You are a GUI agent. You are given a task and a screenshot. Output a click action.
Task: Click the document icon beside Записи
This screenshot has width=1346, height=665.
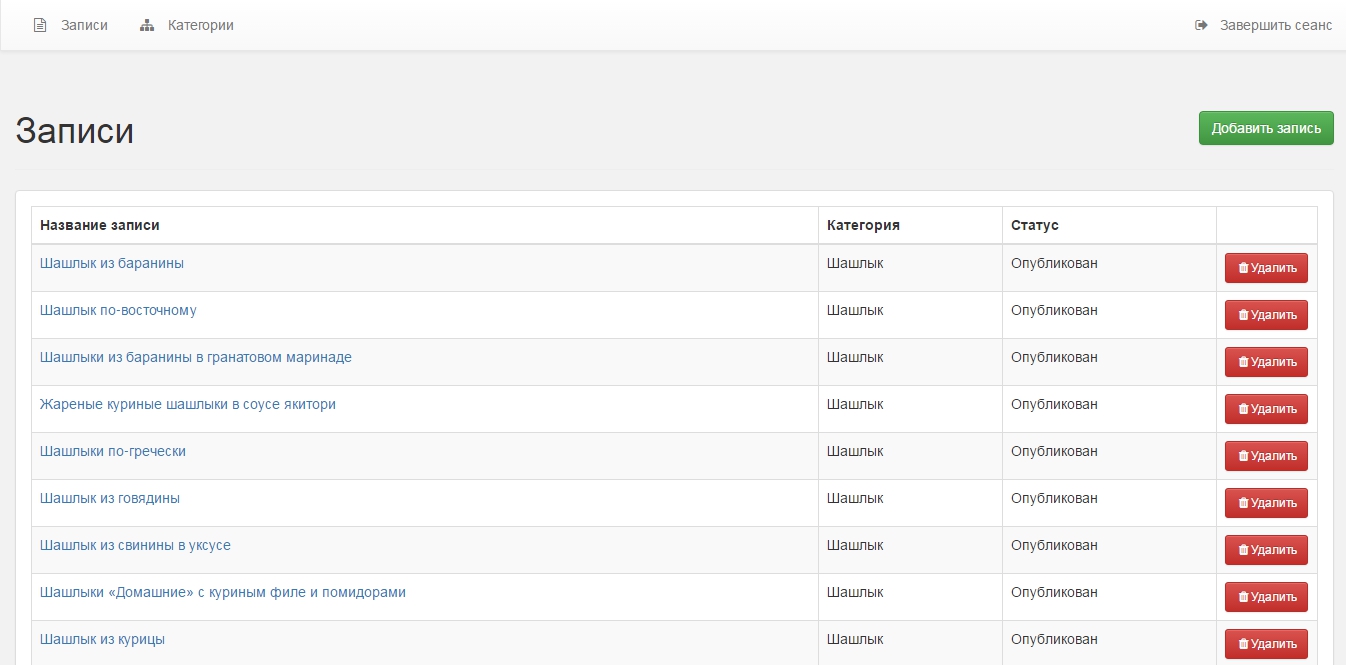(40, 25)
